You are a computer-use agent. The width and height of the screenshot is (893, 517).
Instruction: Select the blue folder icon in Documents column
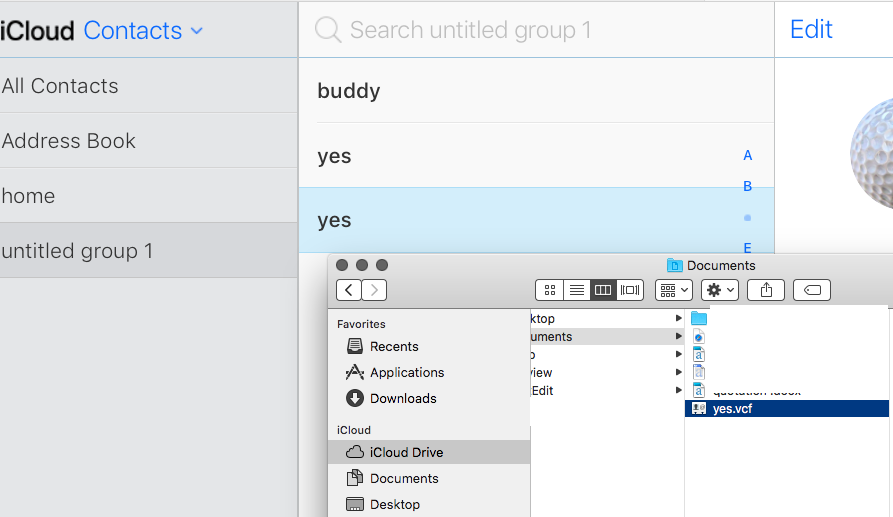tap(699, 318)
